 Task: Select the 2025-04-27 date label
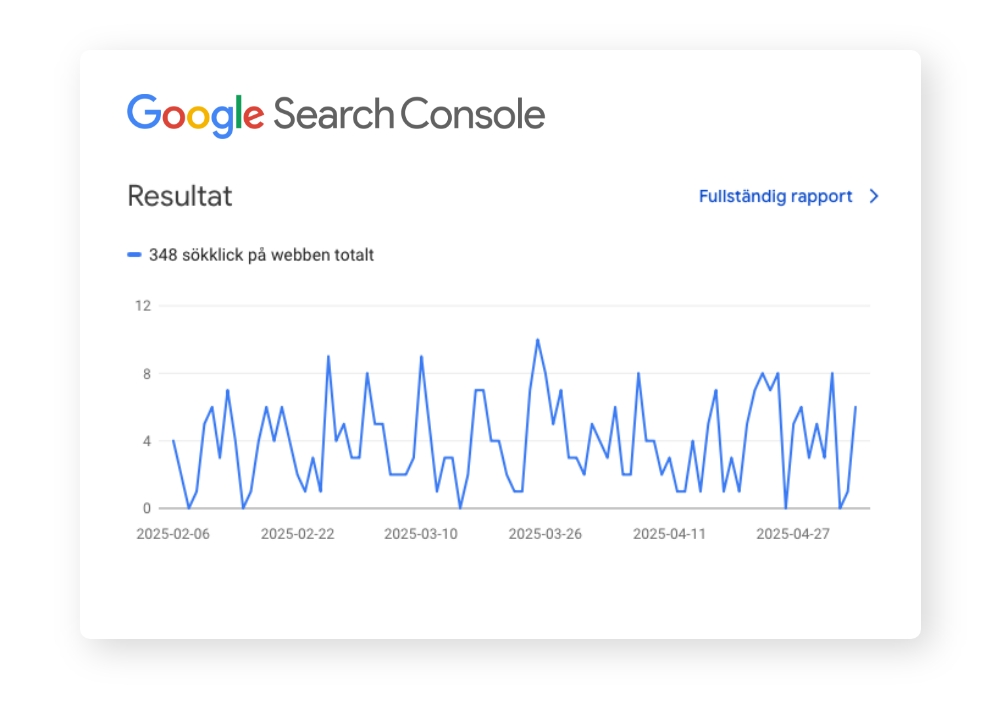pos(793,534)
